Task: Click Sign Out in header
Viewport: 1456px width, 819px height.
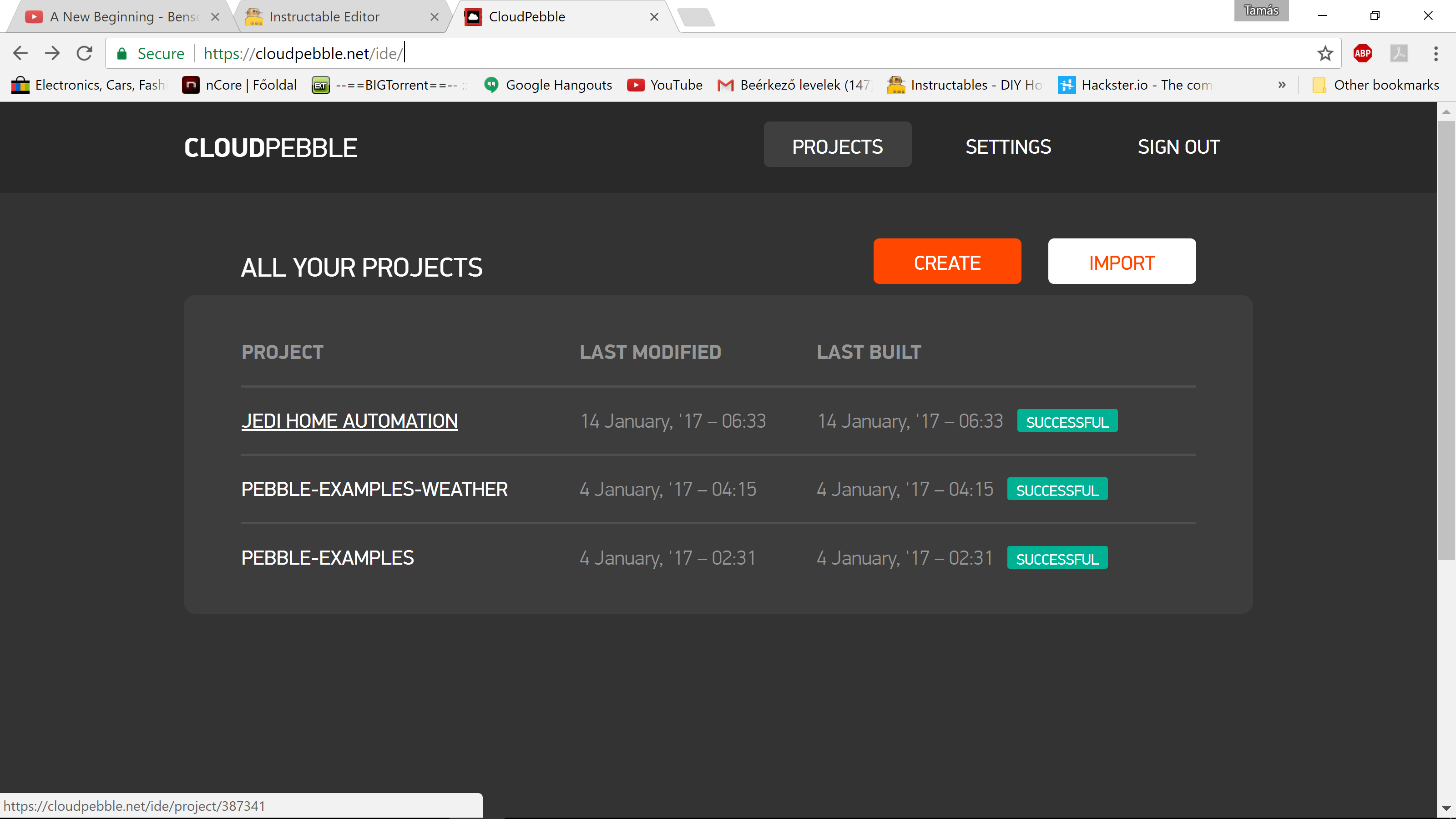Action: [x=1178, y=147]
